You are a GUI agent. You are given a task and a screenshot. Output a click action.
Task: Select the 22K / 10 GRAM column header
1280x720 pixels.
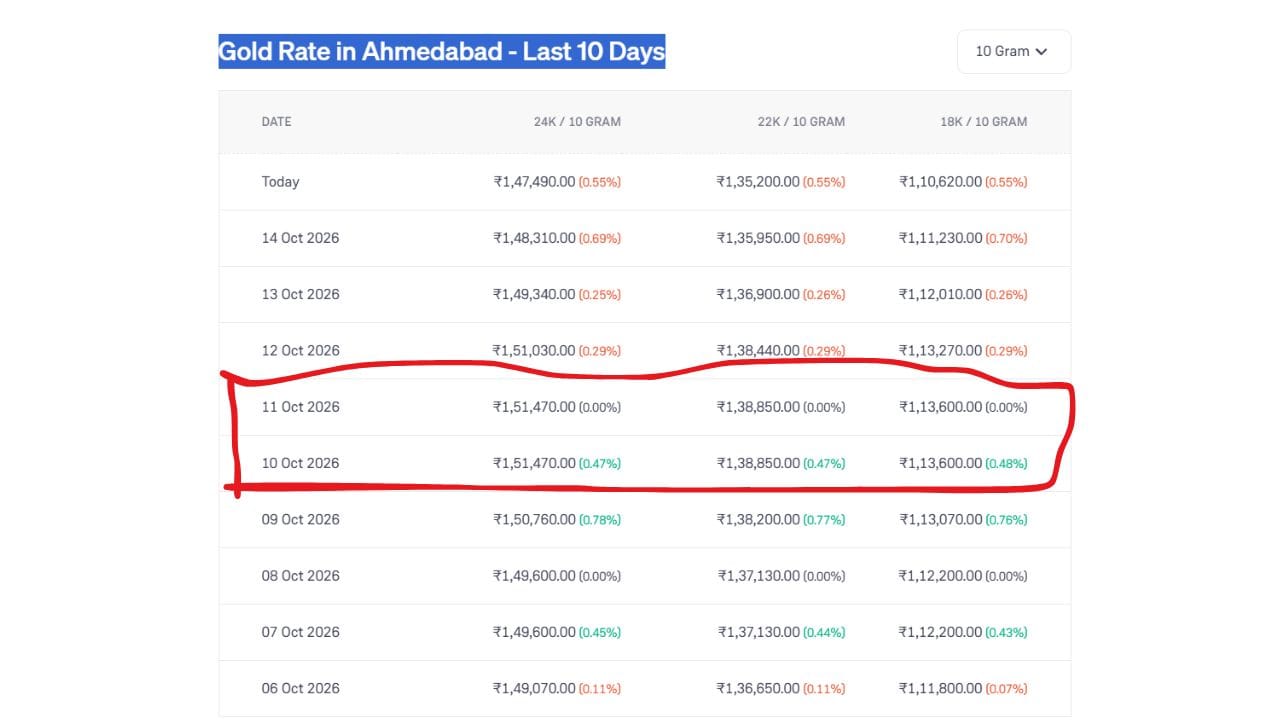pos(801,122)
